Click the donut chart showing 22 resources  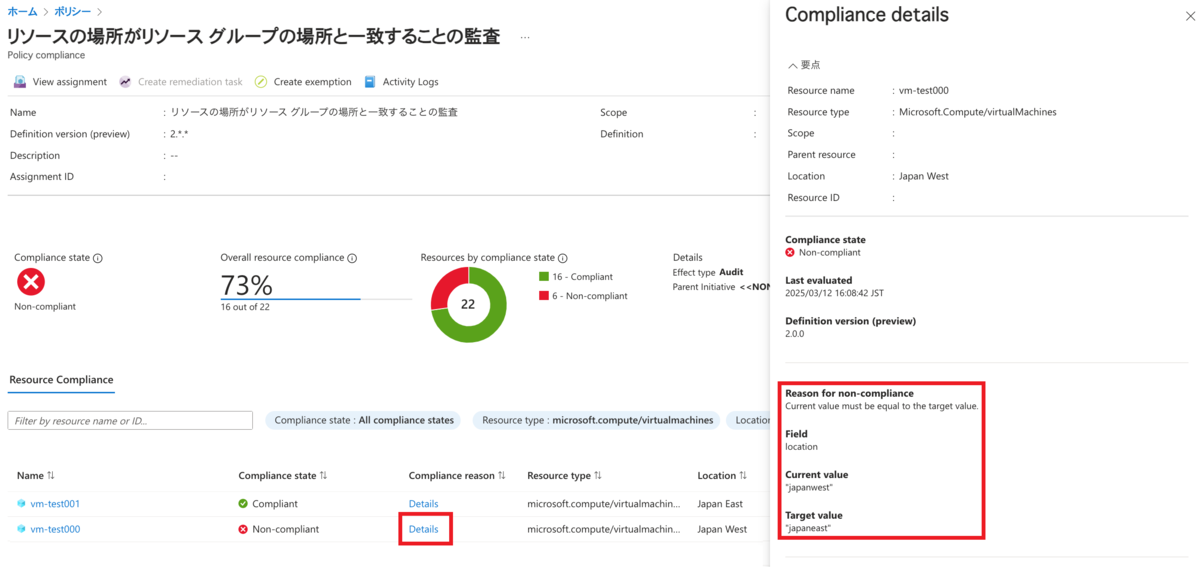(468, 305)
